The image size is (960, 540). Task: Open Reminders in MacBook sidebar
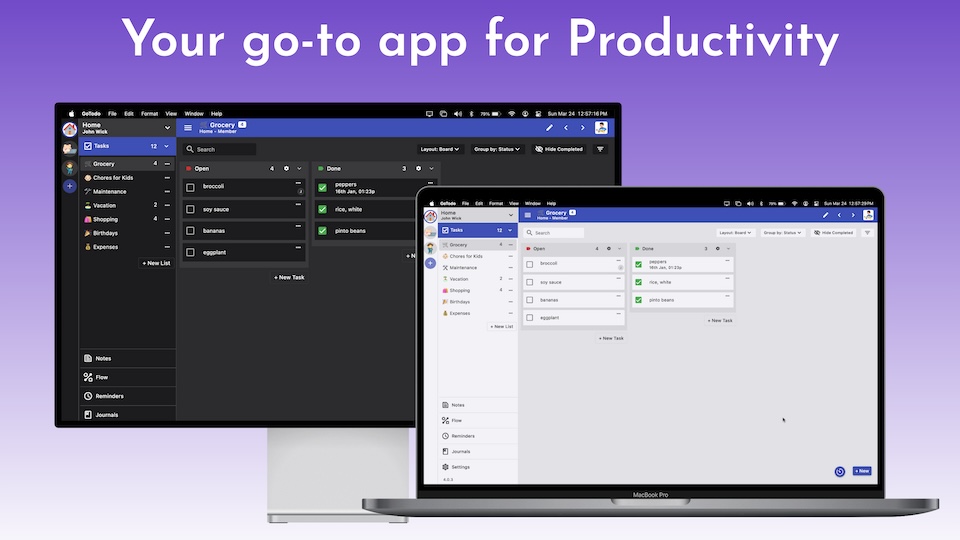pyautogui.click(x=478, y=436)
